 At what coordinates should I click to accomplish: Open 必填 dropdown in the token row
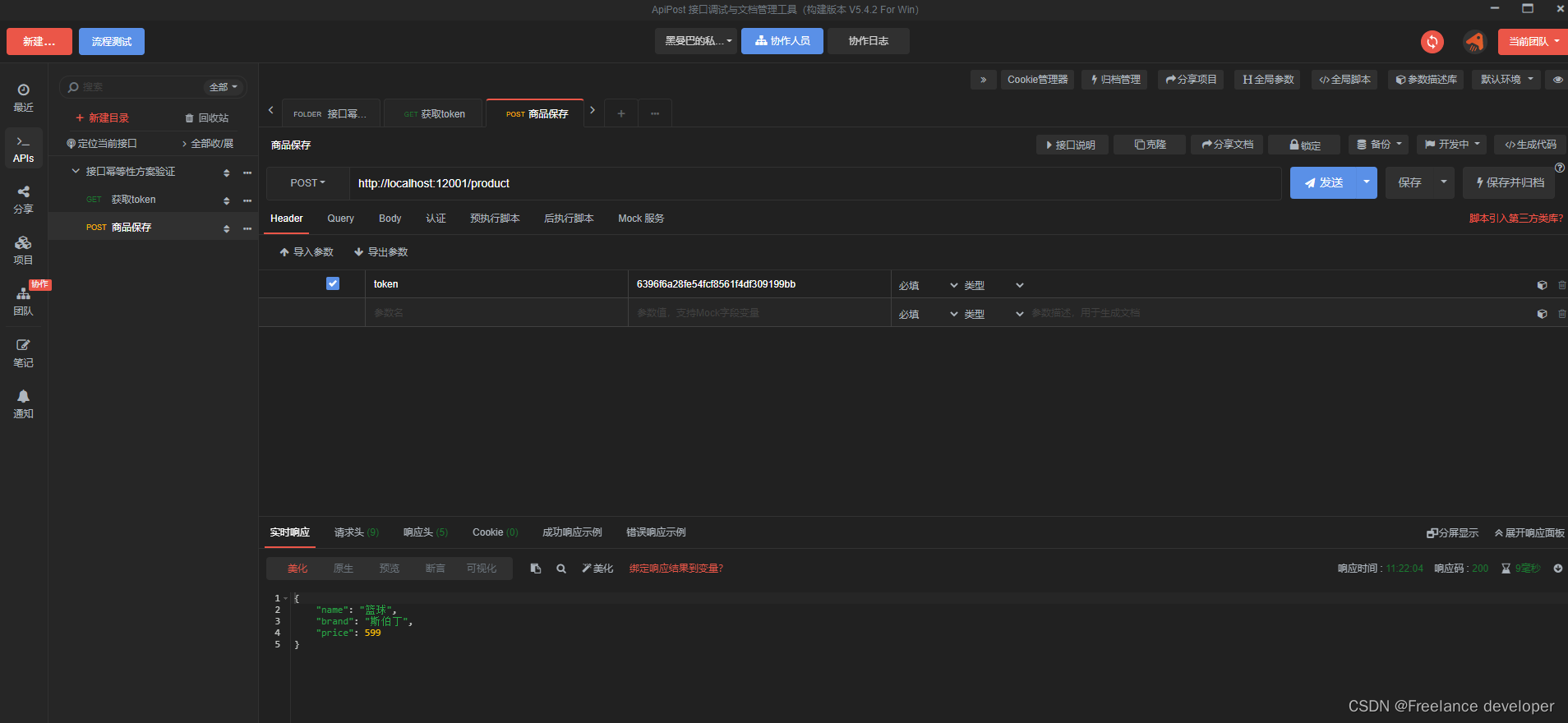coord(928,285)
